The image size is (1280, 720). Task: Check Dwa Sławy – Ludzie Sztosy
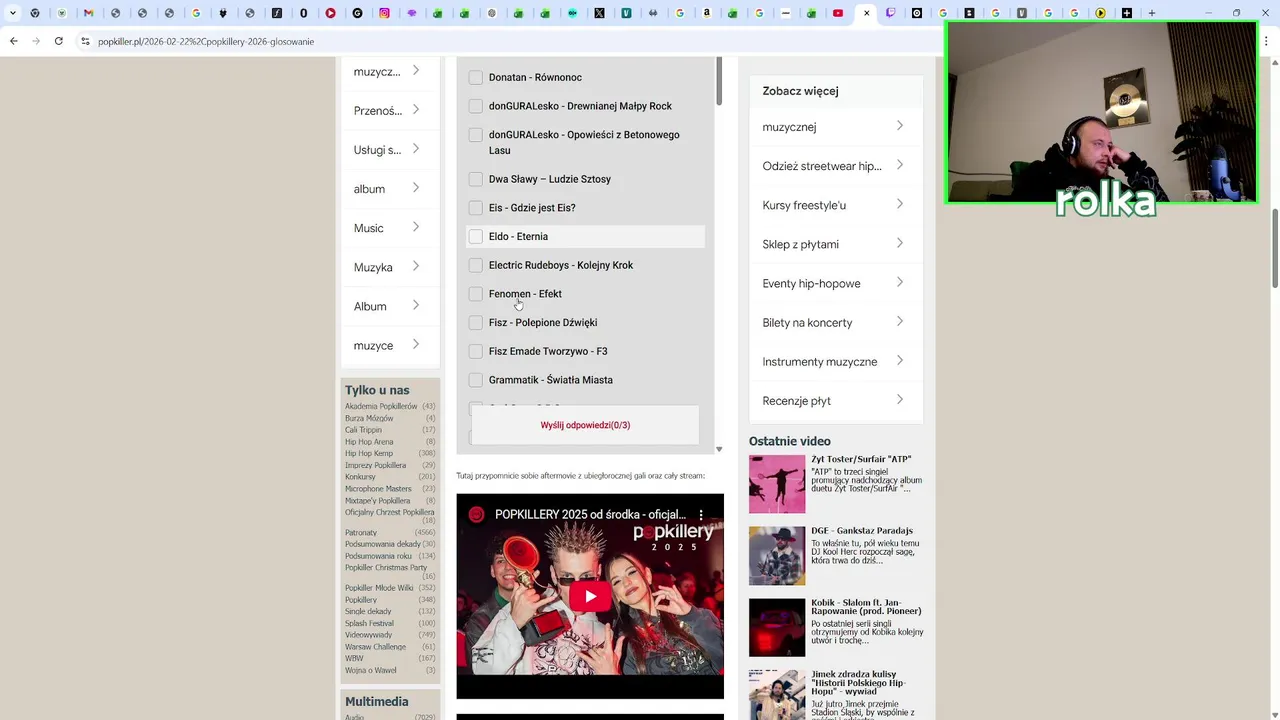click(x=476, y=179)
